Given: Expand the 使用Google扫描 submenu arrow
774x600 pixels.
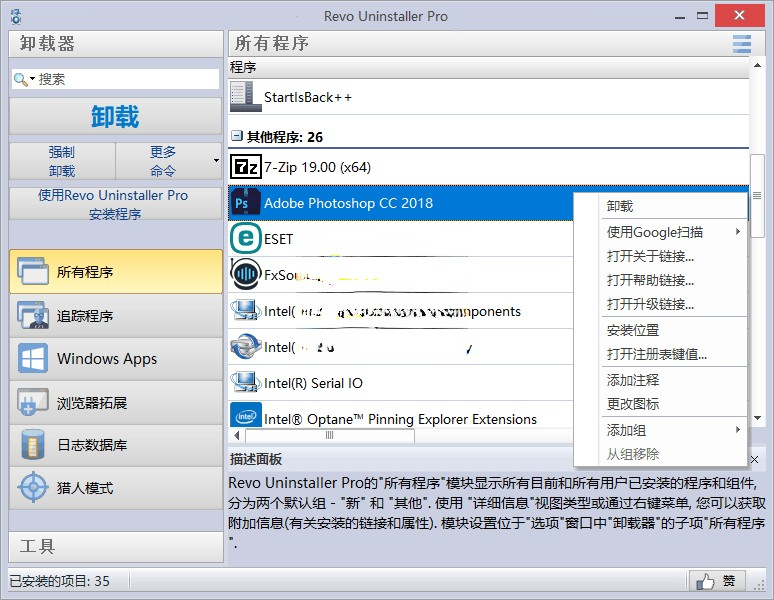Looking at the screenshot, I should pos(737,231).
